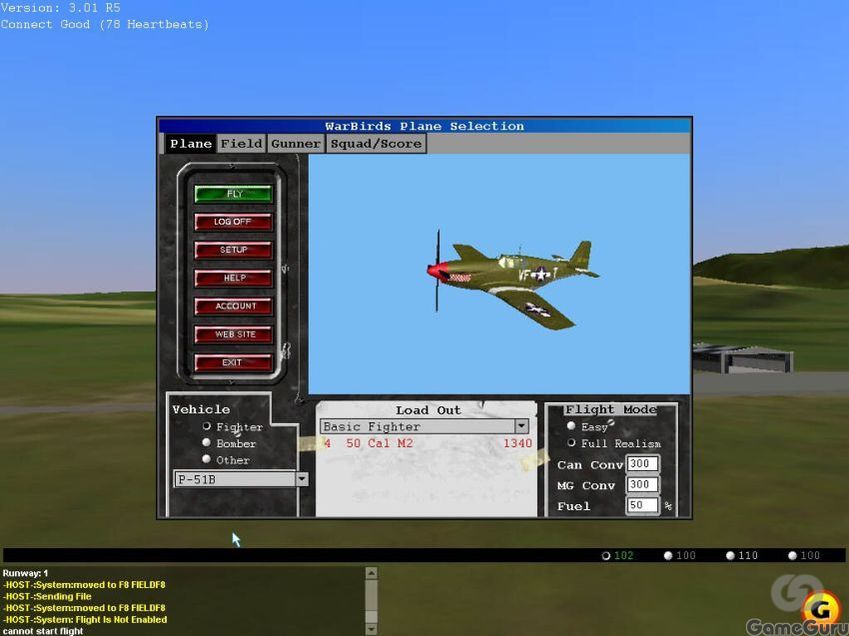Expand the P-51B plane dropdown
849x636 pixels.
(302, 479)
